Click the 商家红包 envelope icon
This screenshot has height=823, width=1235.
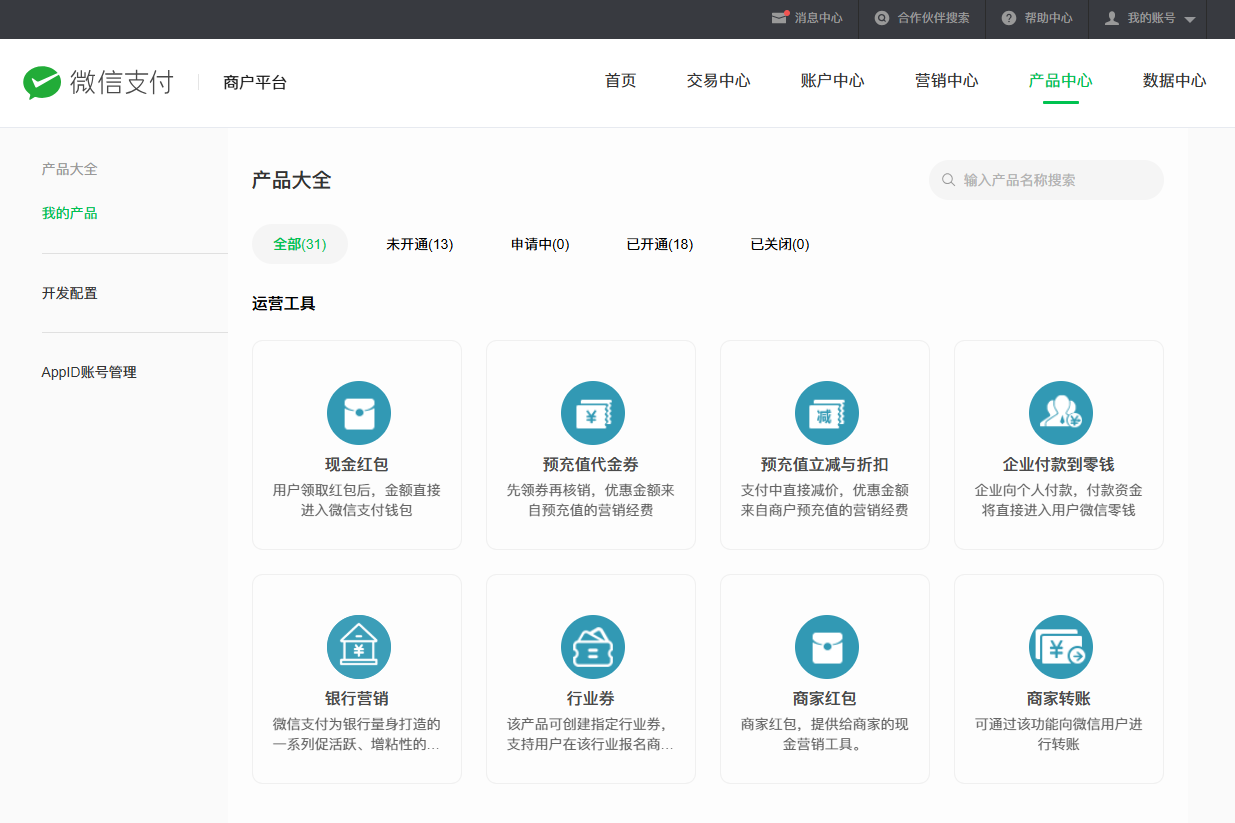pos(827,647)
